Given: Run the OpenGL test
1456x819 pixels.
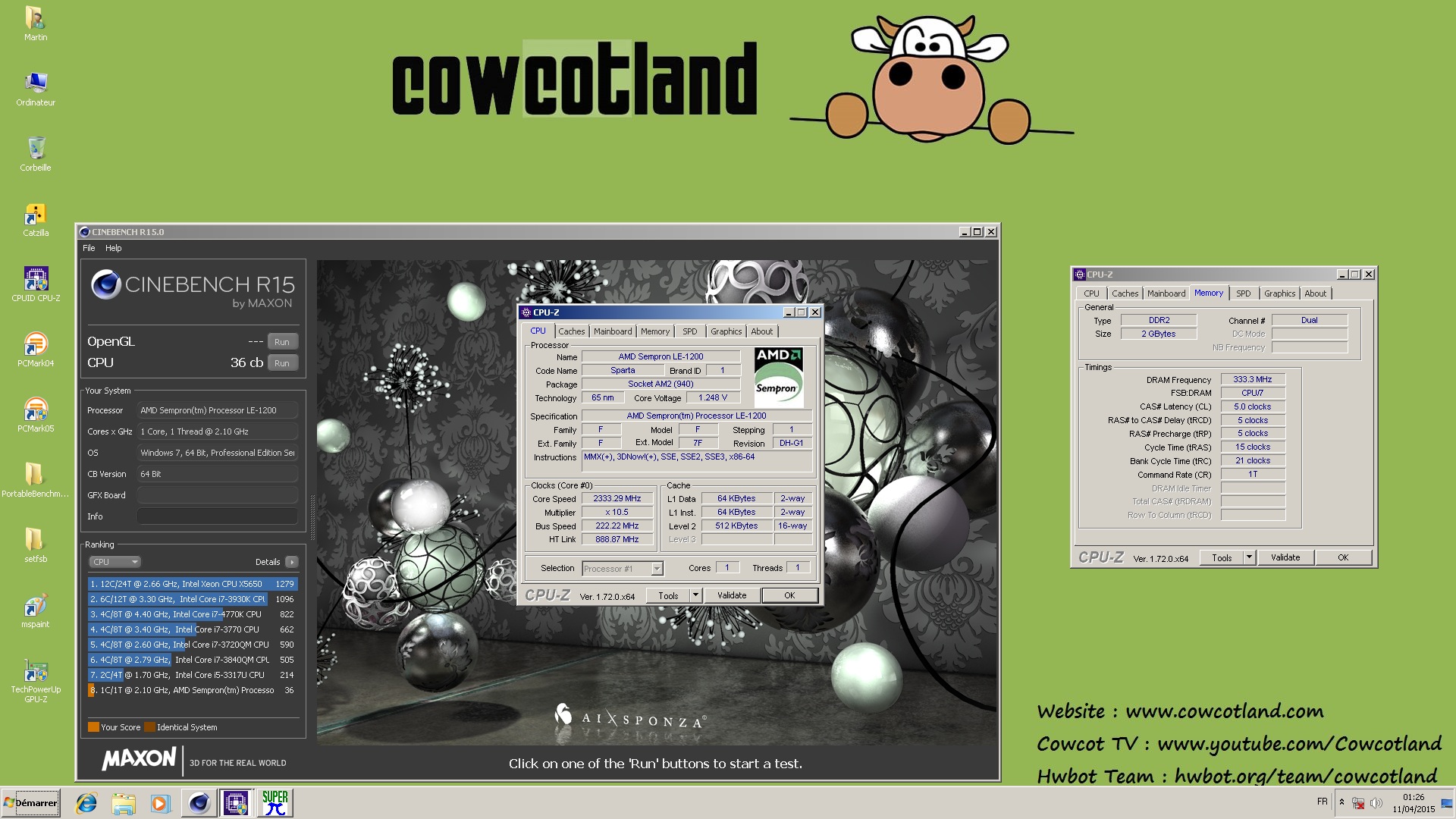Looking at the screenshot, I should 282,342.
